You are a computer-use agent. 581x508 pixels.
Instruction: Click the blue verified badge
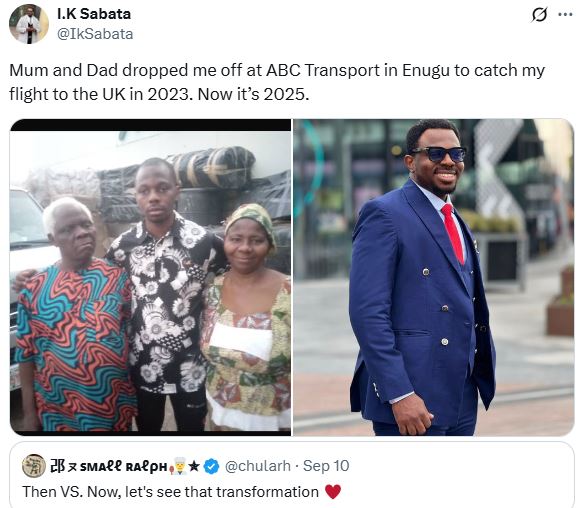[x=212, y=466]
